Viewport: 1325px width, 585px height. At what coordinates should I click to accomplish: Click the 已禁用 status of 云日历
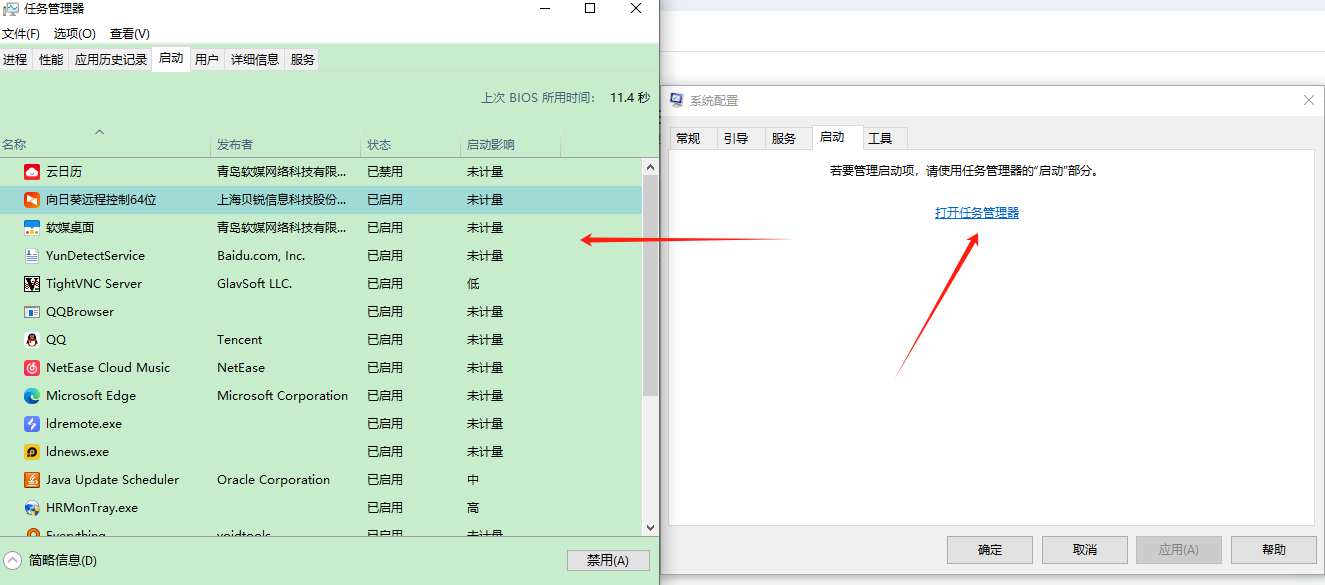385,172
